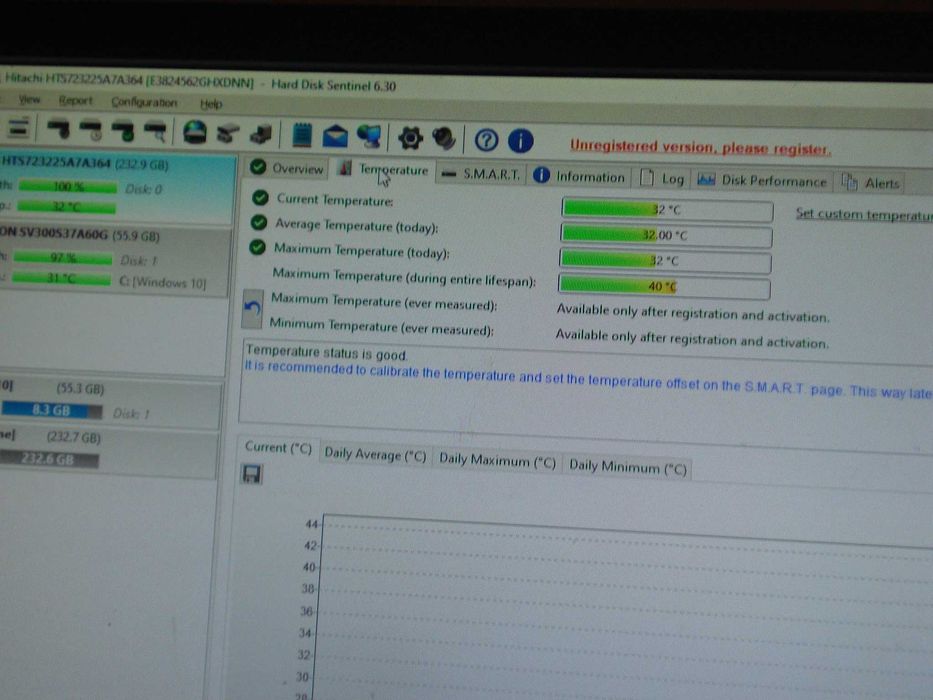The width and height of the screenshot is (933, 700).
Task: Click the lifespan maximum 40 °C bar
Action: tap(663, 287)
